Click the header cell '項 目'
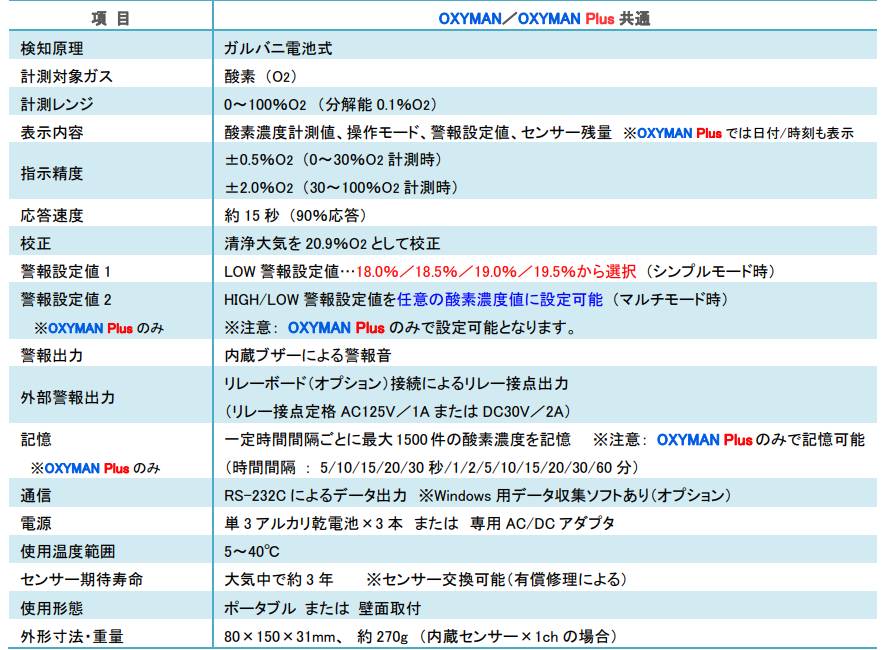 pyautogui.click(x=111, y=18)
